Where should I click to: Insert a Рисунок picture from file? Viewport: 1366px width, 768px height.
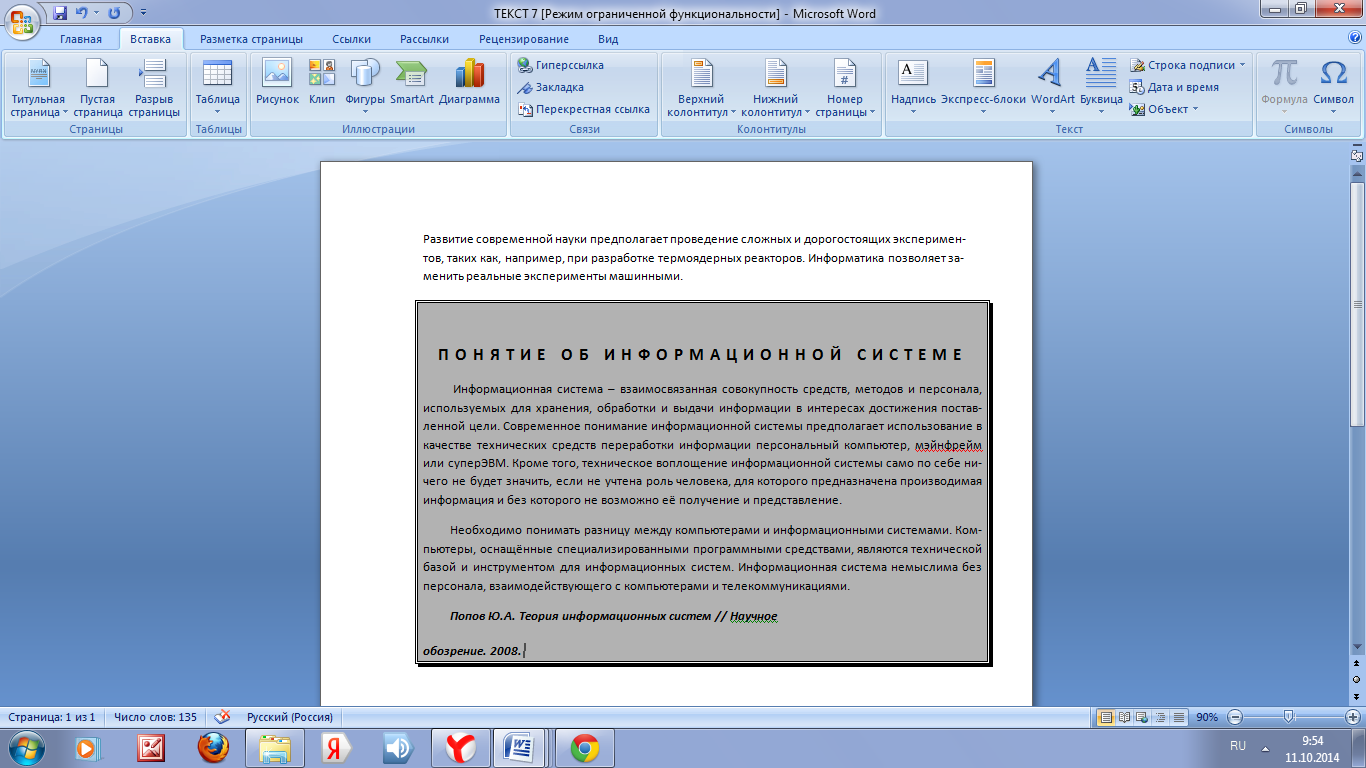277,82
